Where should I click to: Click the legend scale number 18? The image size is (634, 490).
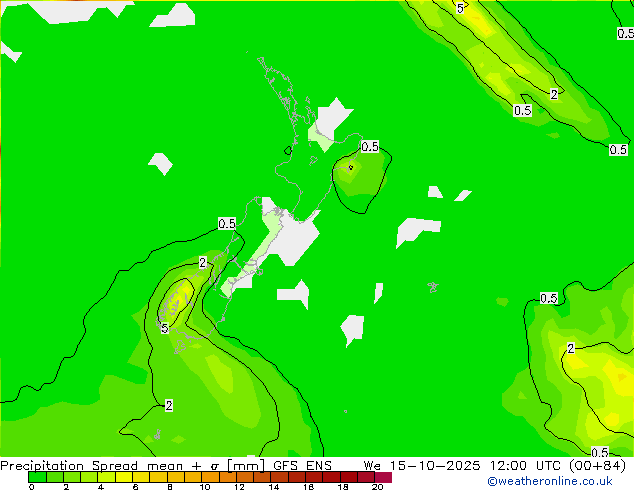point(343,487)
